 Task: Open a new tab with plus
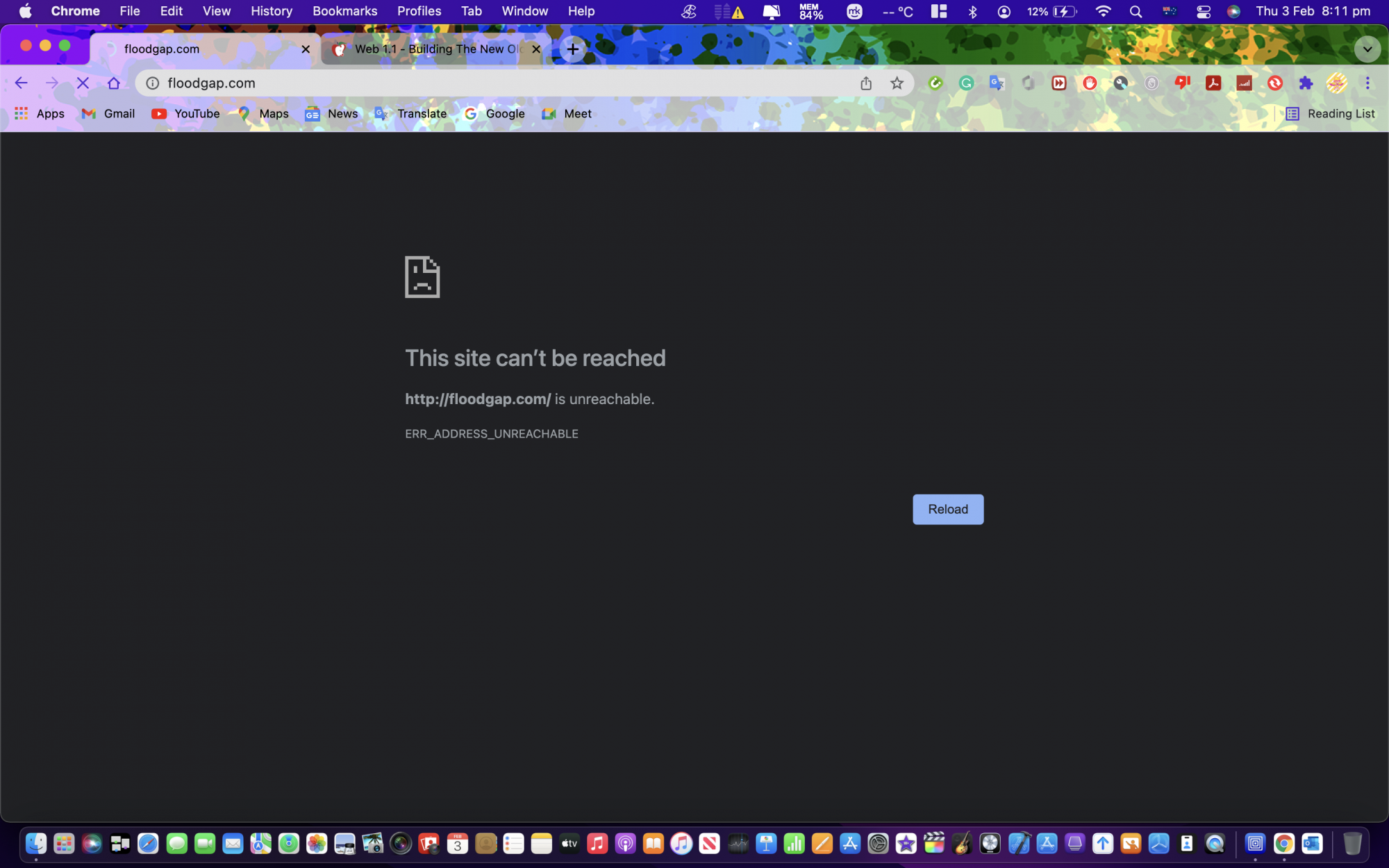click(572, 49)
